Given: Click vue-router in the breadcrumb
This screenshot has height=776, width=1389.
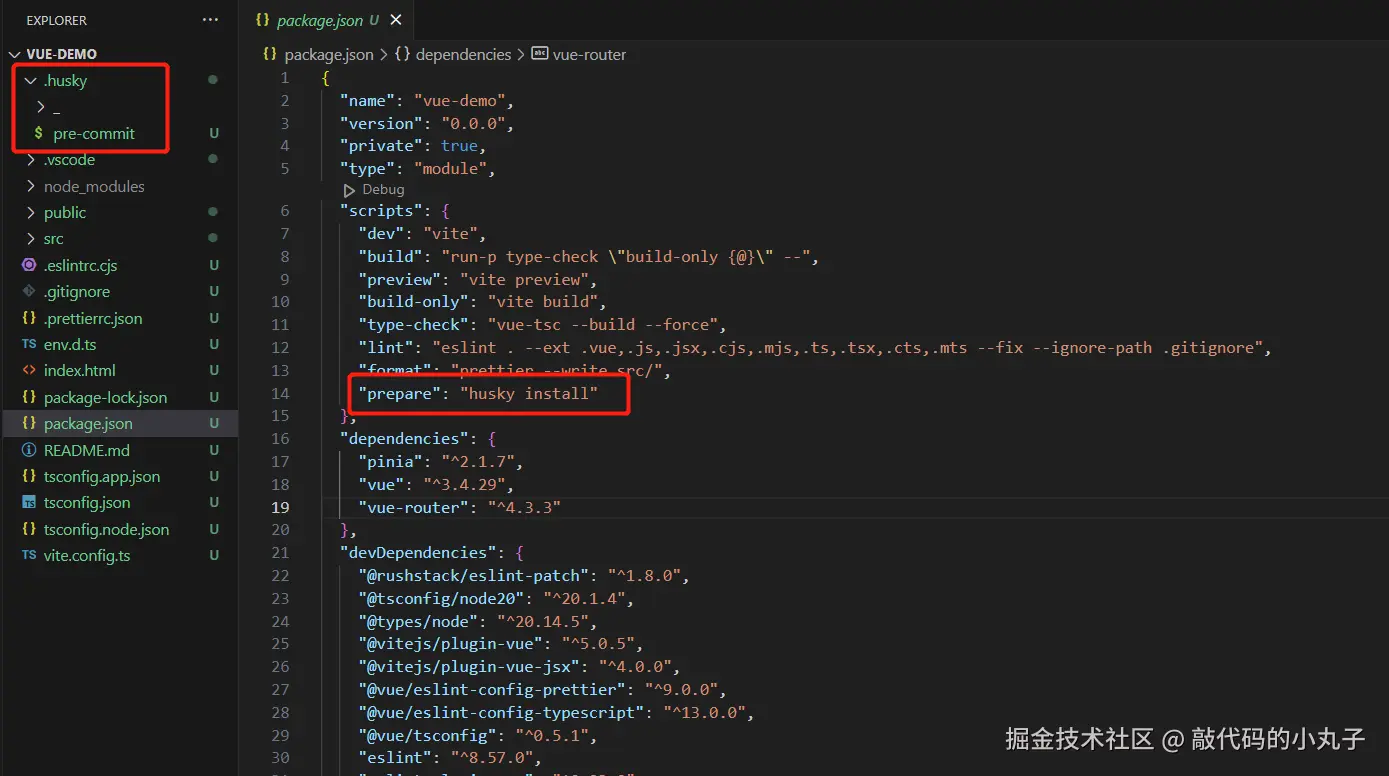Looking at the screenshot, I should click(x=589, y=55).
